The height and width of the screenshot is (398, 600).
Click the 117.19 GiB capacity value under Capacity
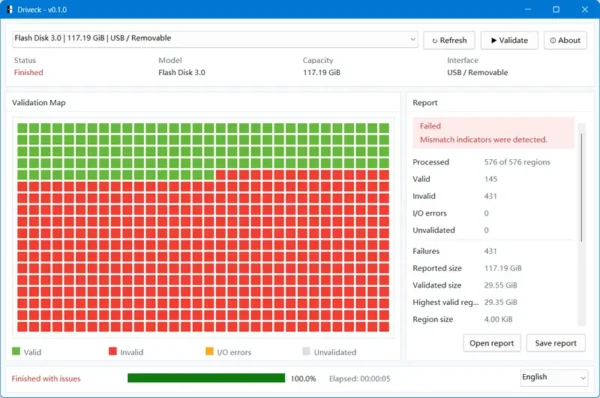[x=321, y=72]
